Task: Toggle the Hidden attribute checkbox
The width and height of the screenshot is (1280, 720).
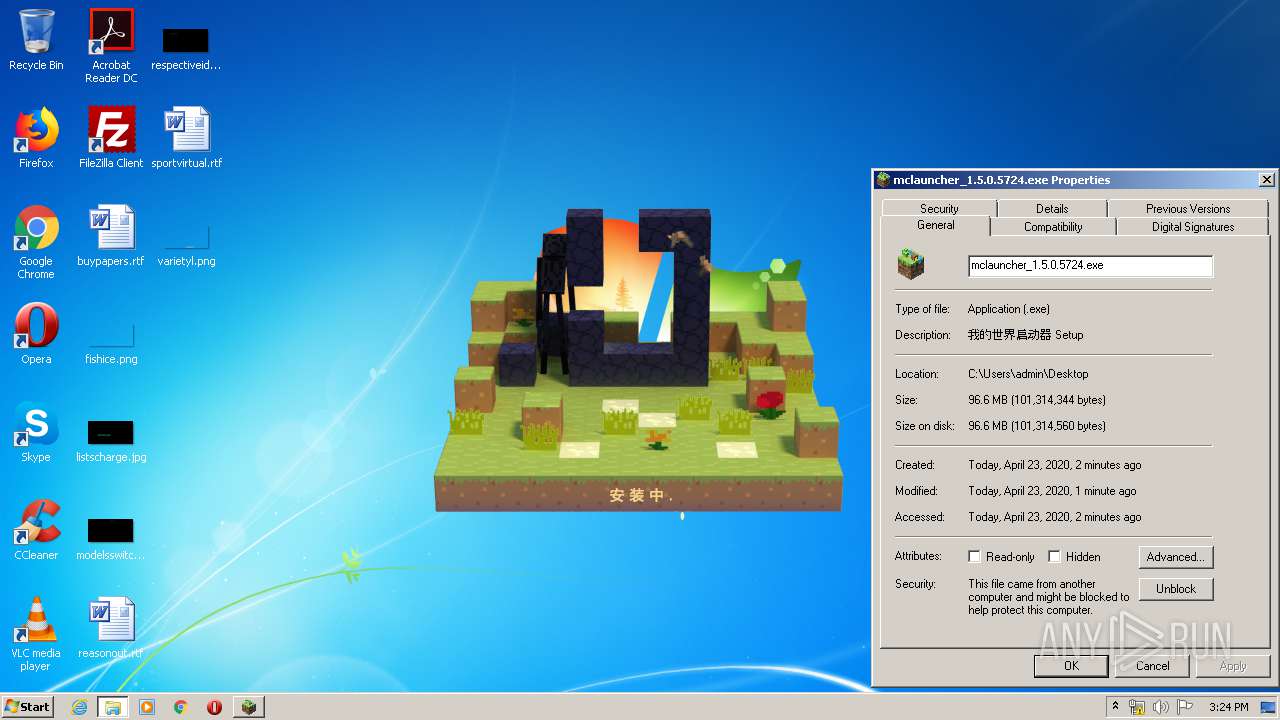Action: [1054, 557]
